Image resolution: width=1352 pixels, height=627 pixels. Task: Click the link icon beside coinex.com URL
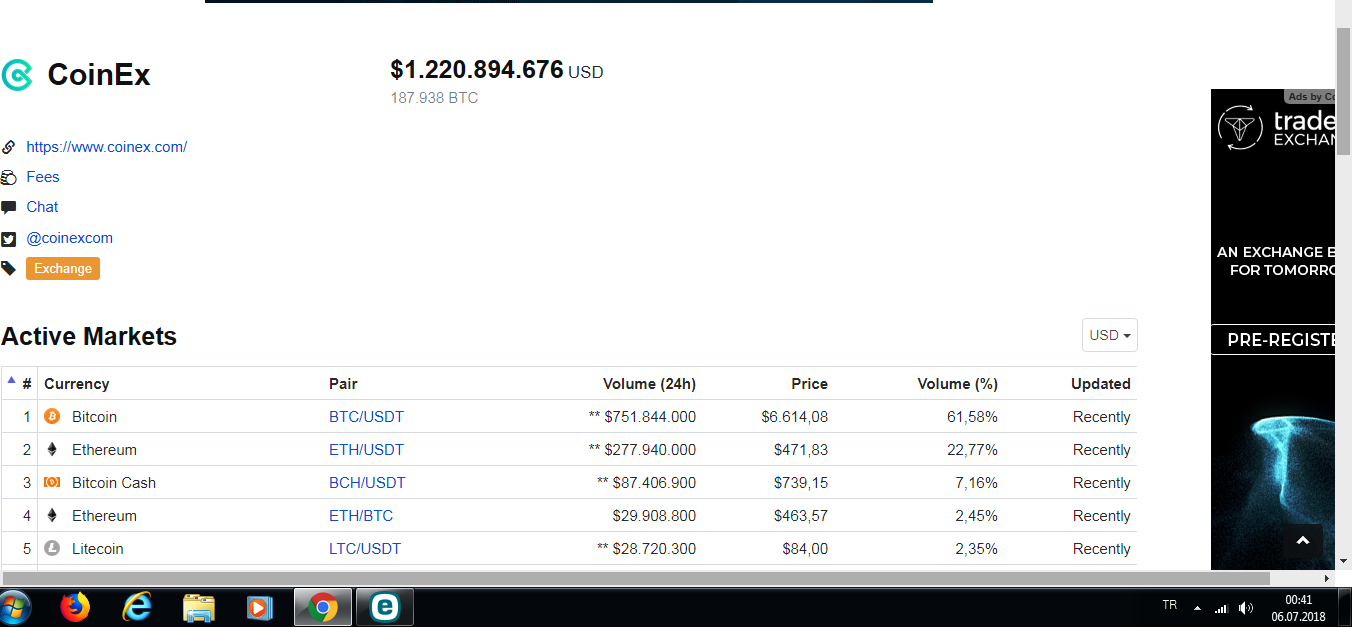[9, 147]
